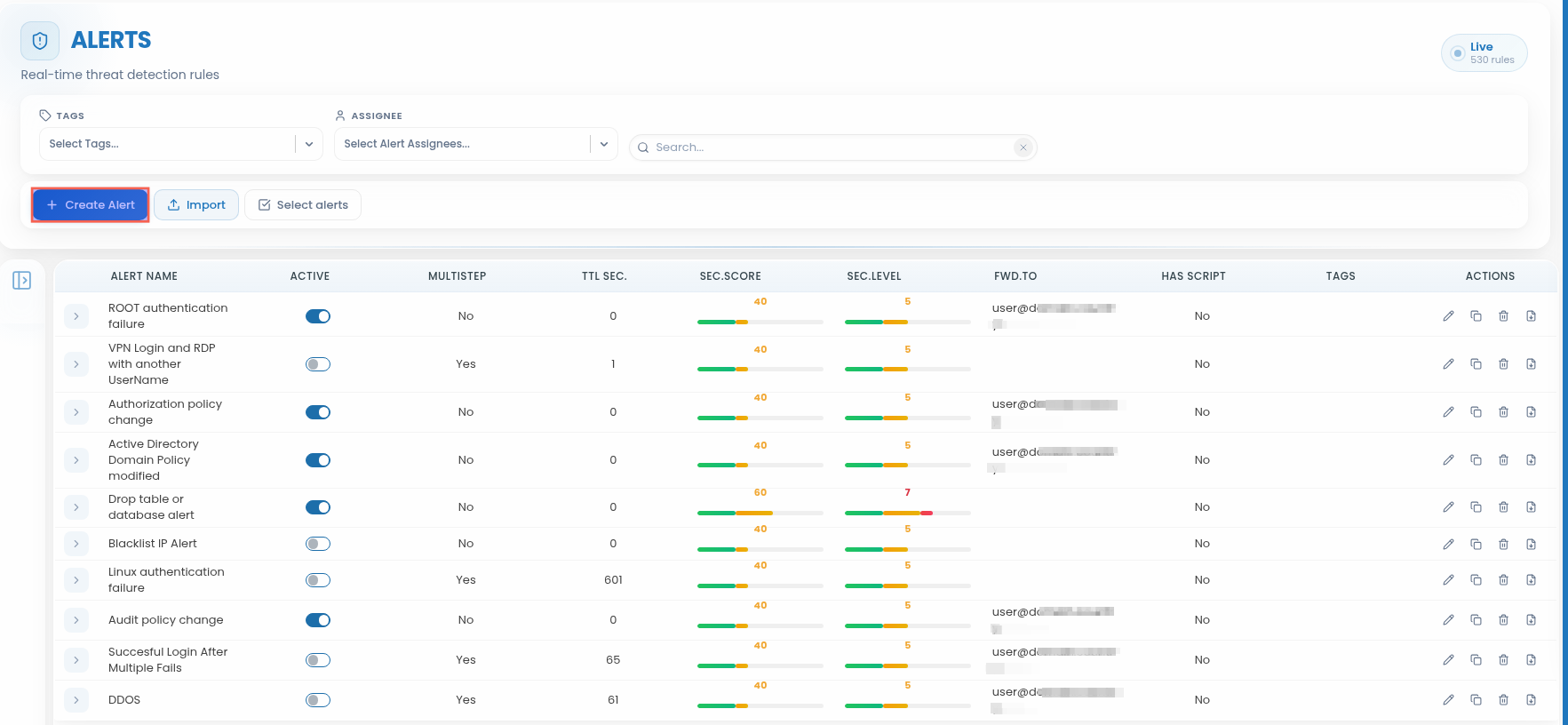This screenshot has height=725, width=1568.
Task: Click the sidebar panel toggle icon
Action: pyautogui.click(x=22, y=281)
